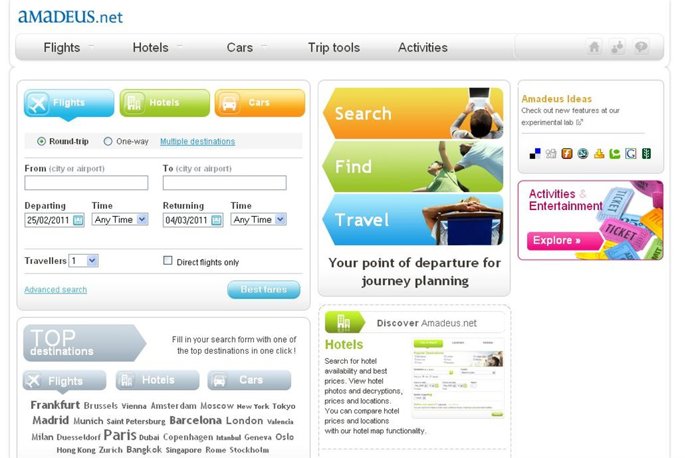Click the From city or airport field
This screenshot has width=690, height=458.
(x=86, y=183)
